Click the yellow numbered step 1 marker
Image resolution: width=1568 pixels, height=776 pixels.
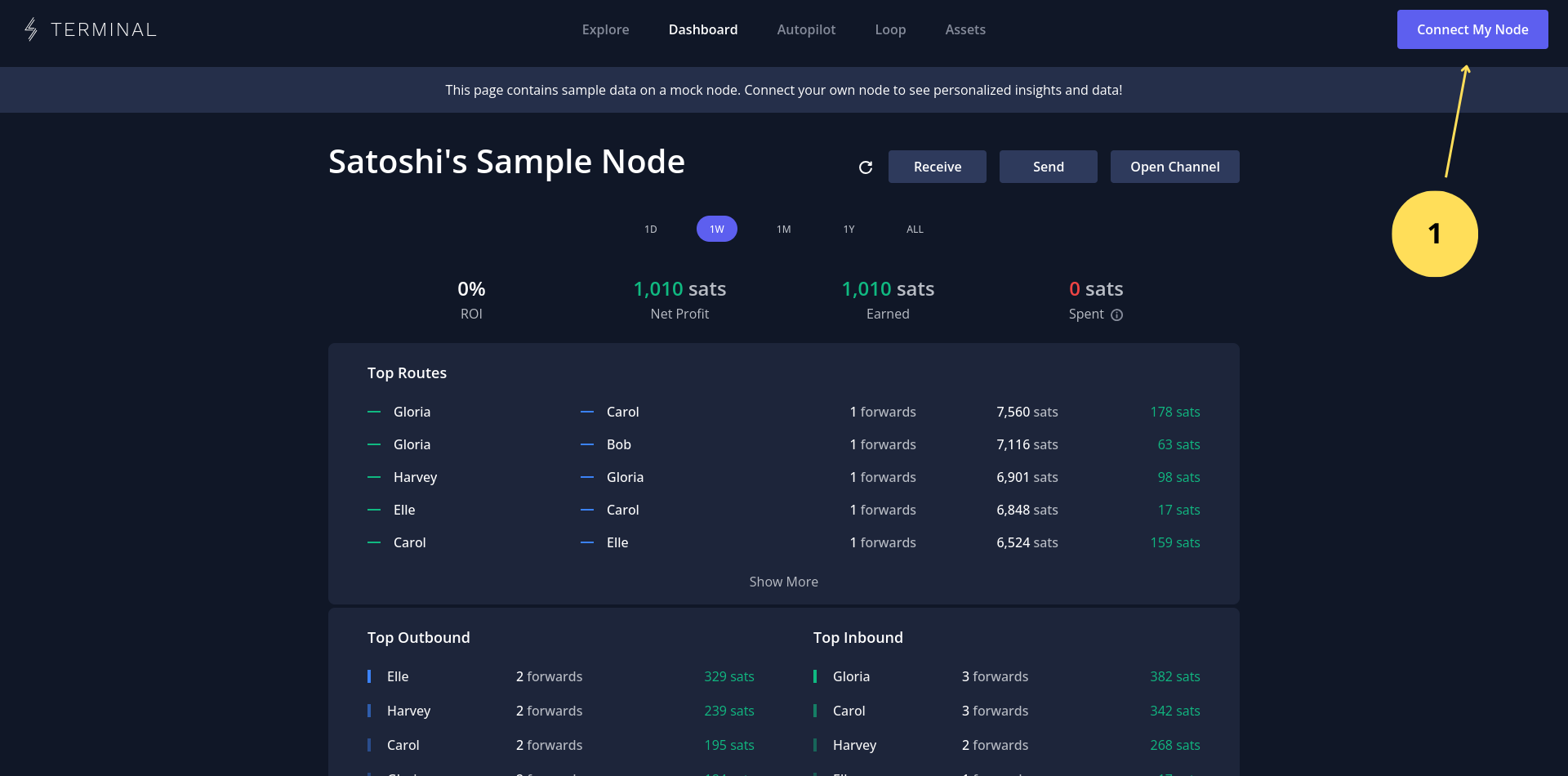click(x=1434, y=234)
